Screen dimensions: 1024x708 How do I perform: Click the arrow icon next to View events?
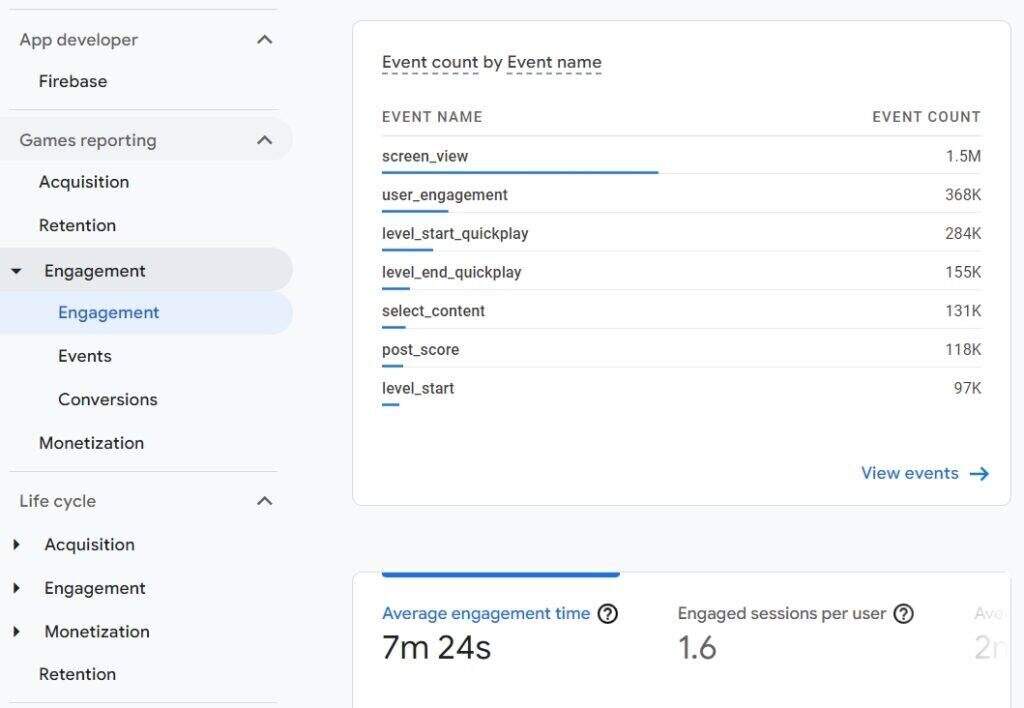coord(979,474)
